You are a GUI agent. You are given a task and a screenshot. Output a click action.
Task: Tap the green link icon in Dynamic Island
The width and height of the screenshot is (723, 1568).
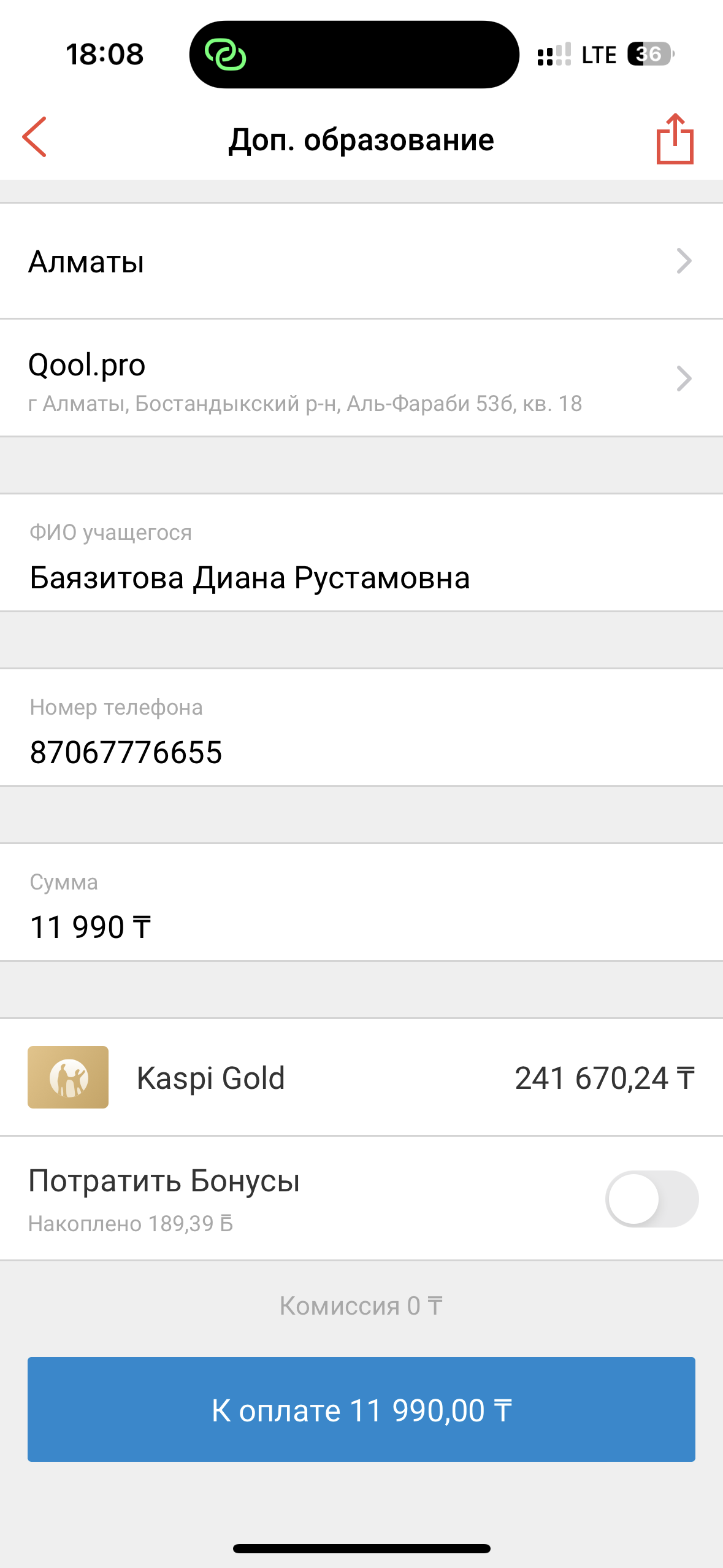(x=226, y=55)
